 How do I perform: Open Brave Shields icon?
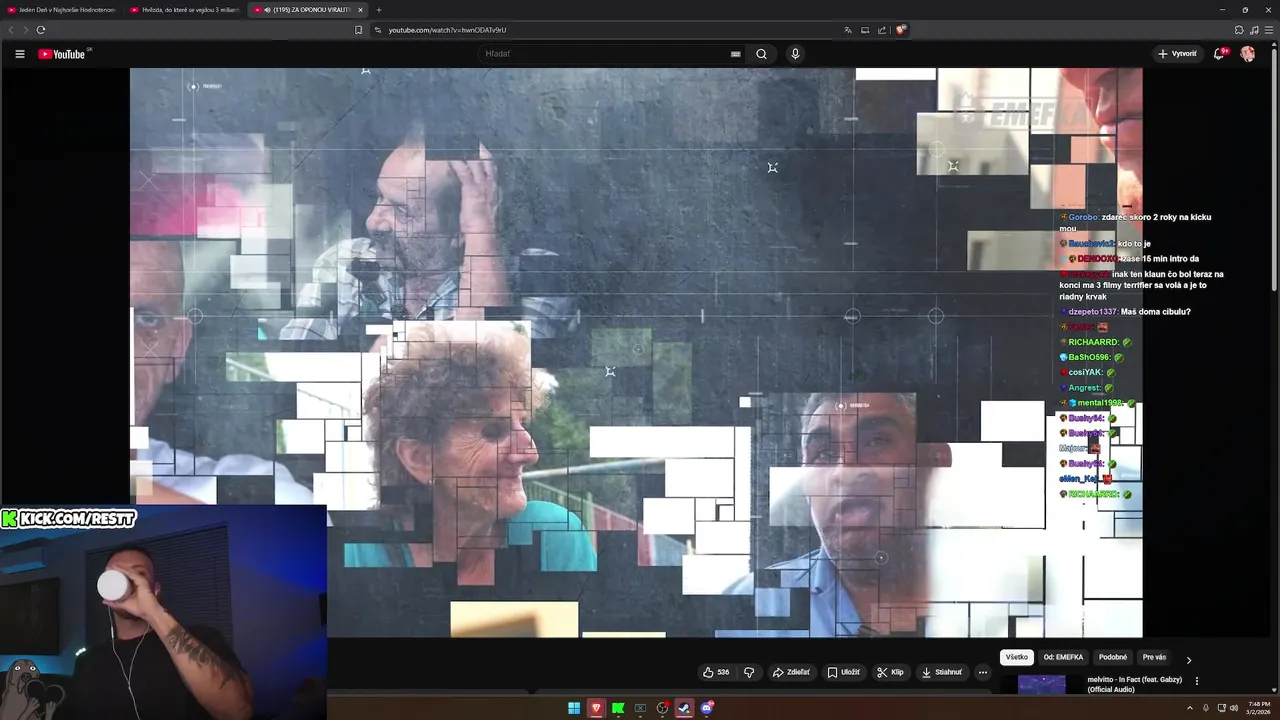point(900,30)
